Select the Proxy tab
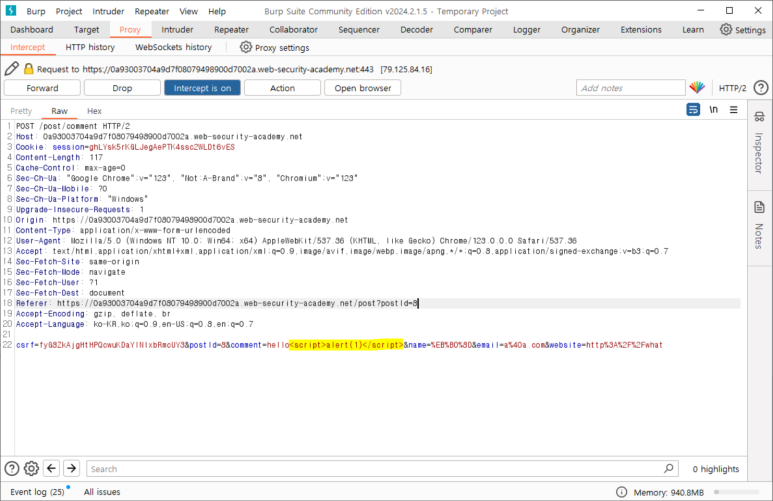The height and width of the screenshot is (501, 773). point(130,30)
